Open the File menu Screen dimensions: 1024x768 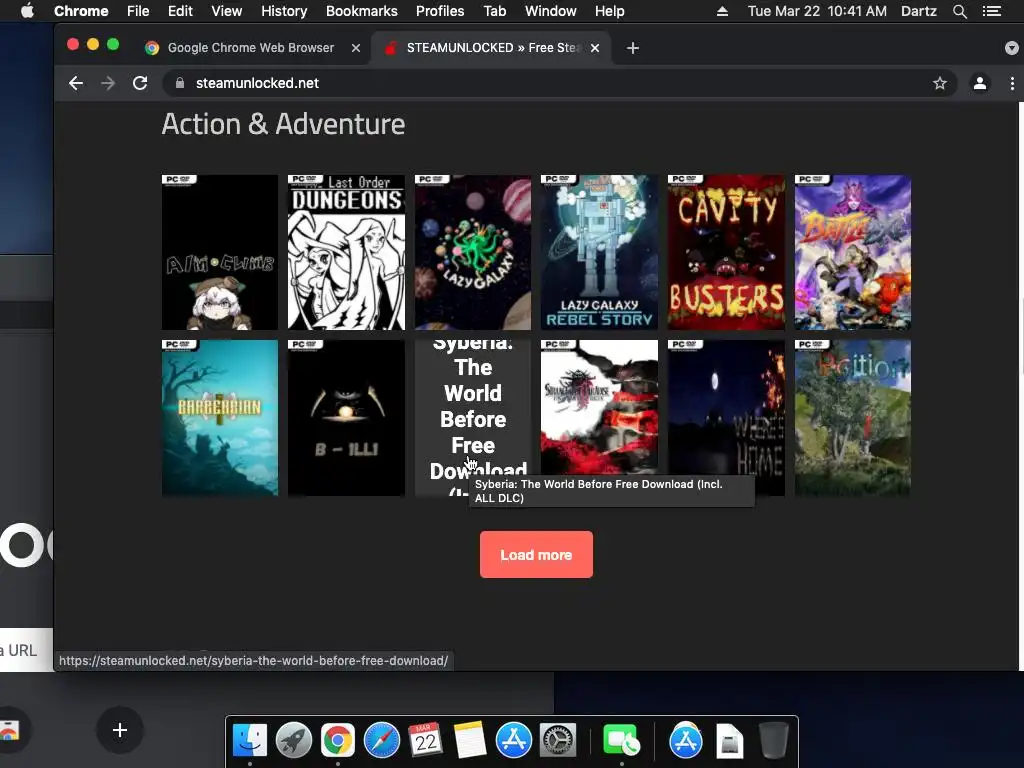click(138, 11)
